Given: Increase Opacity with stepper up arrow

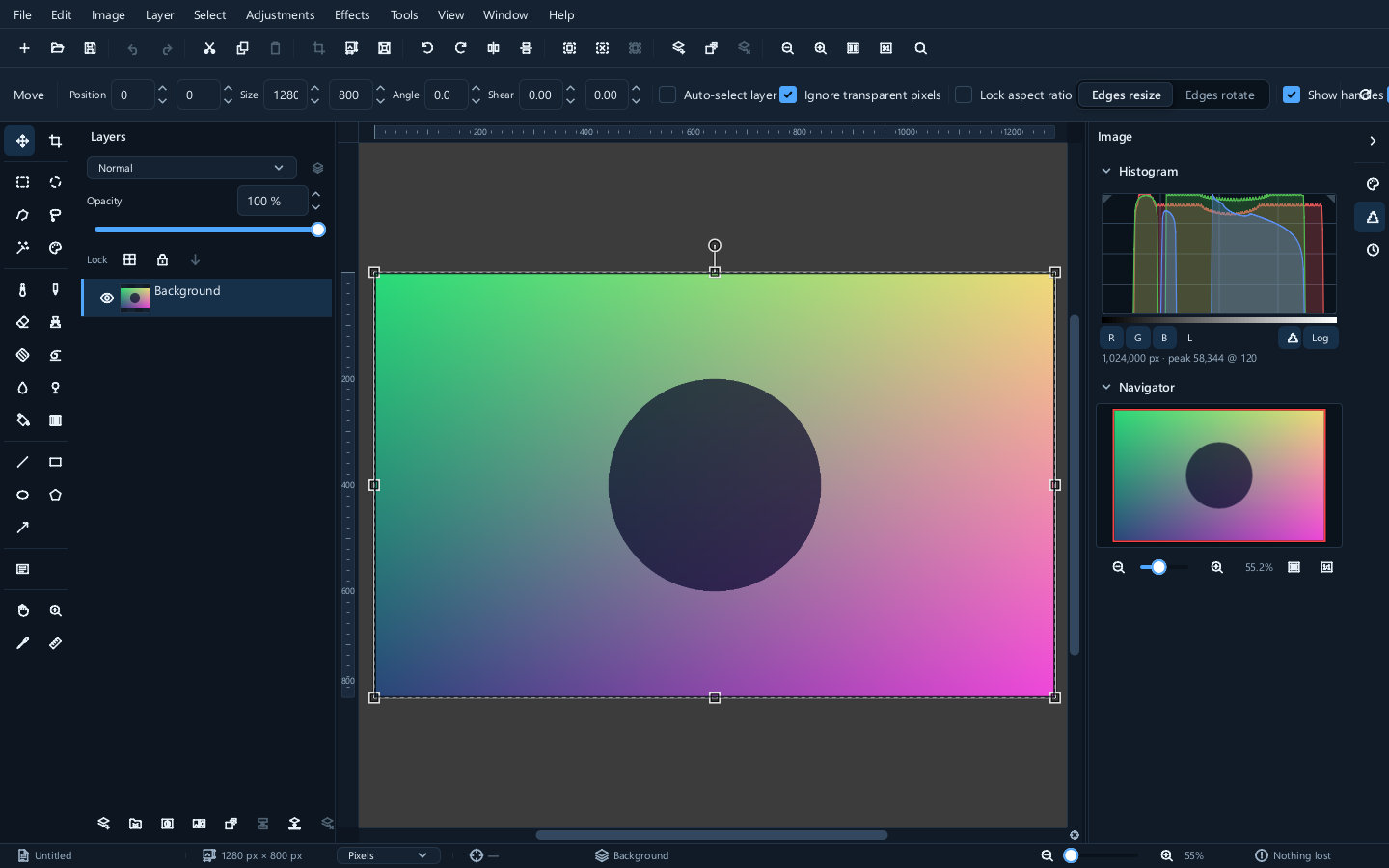Looking at the screenshot, I should pos(315,194).
